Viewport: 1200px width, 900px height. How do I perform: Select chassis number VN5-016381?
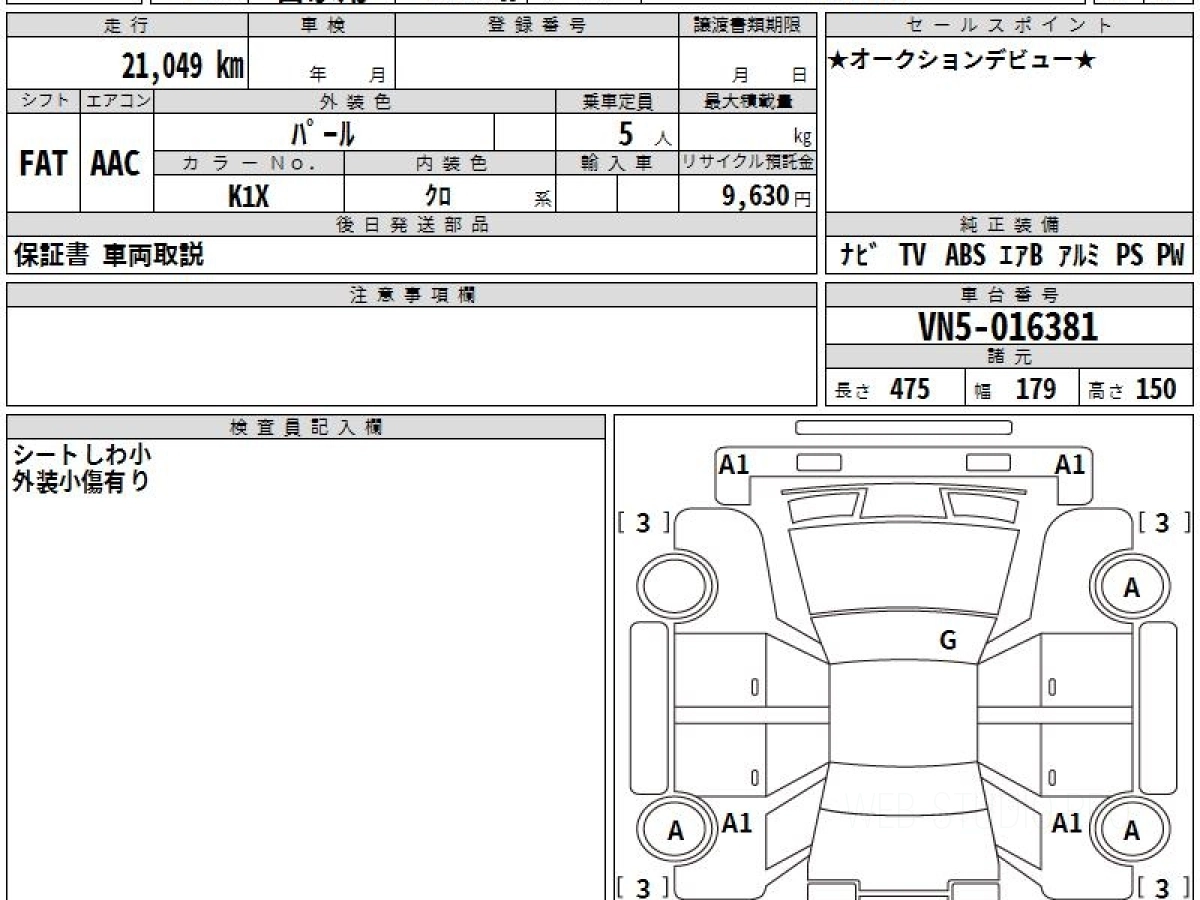[x=1008, y=326]
